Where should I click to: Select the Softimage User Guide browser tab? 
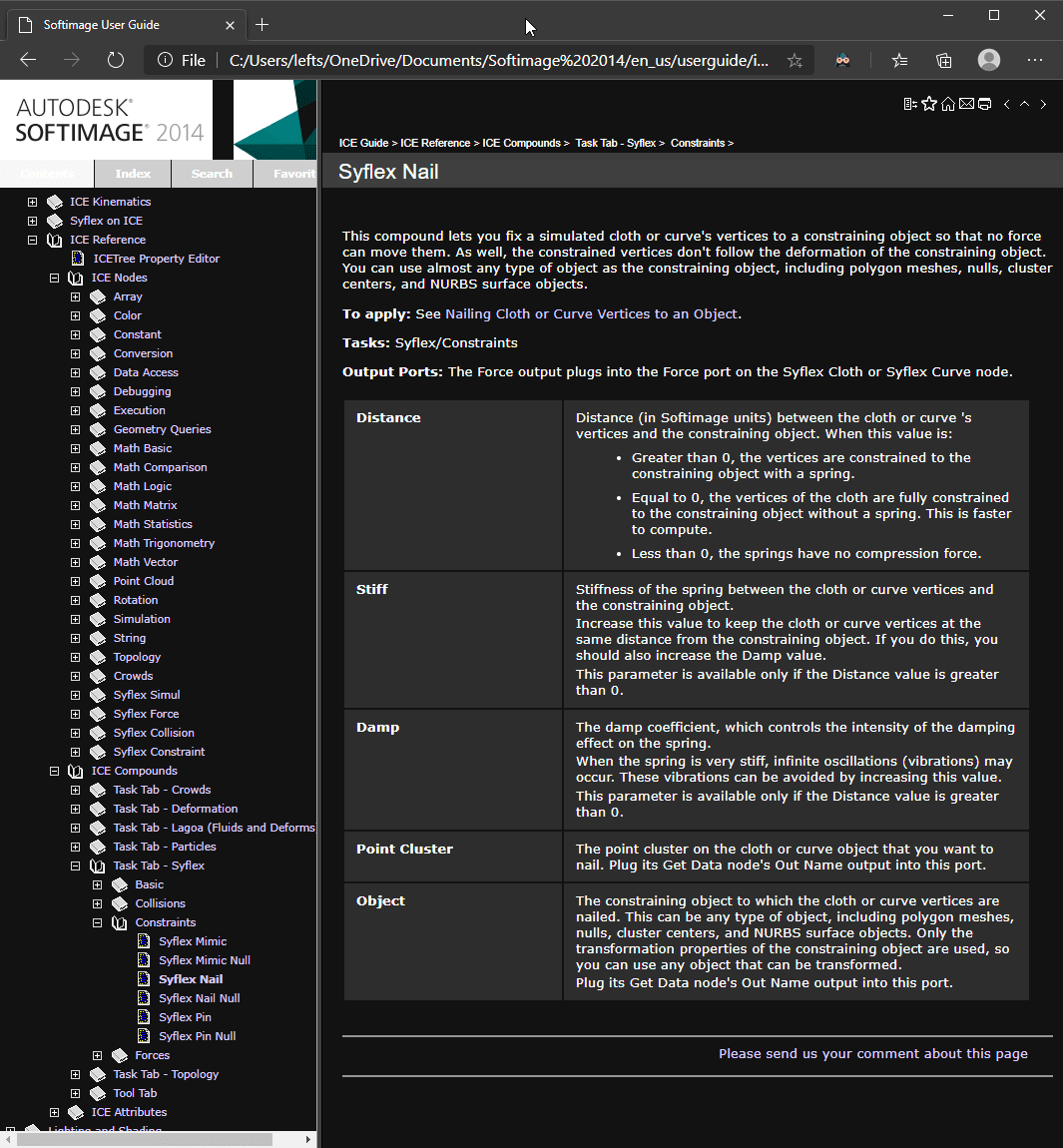tap(128, 25)
